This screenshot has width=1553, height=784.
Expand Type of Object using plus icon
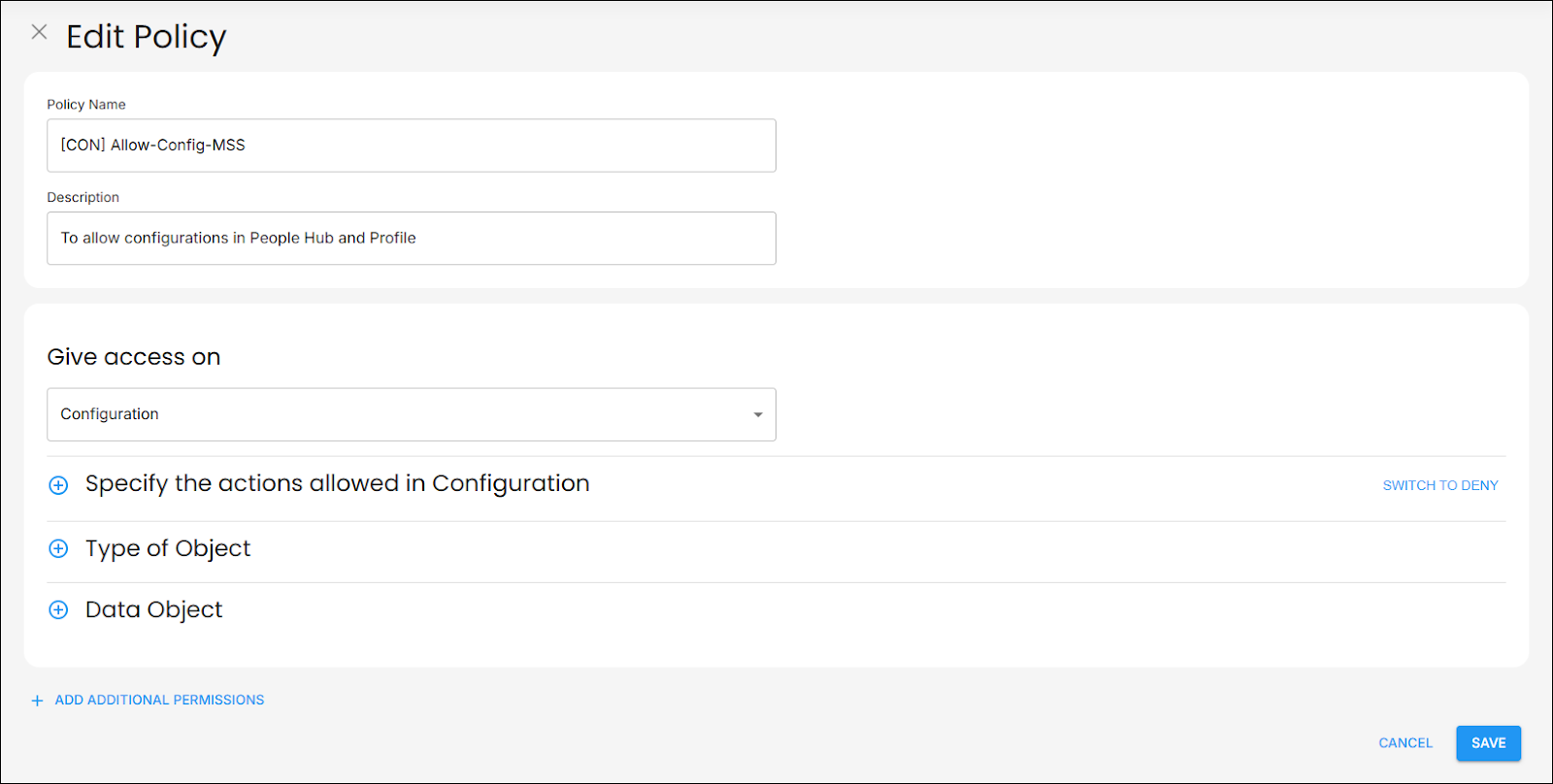58,549
